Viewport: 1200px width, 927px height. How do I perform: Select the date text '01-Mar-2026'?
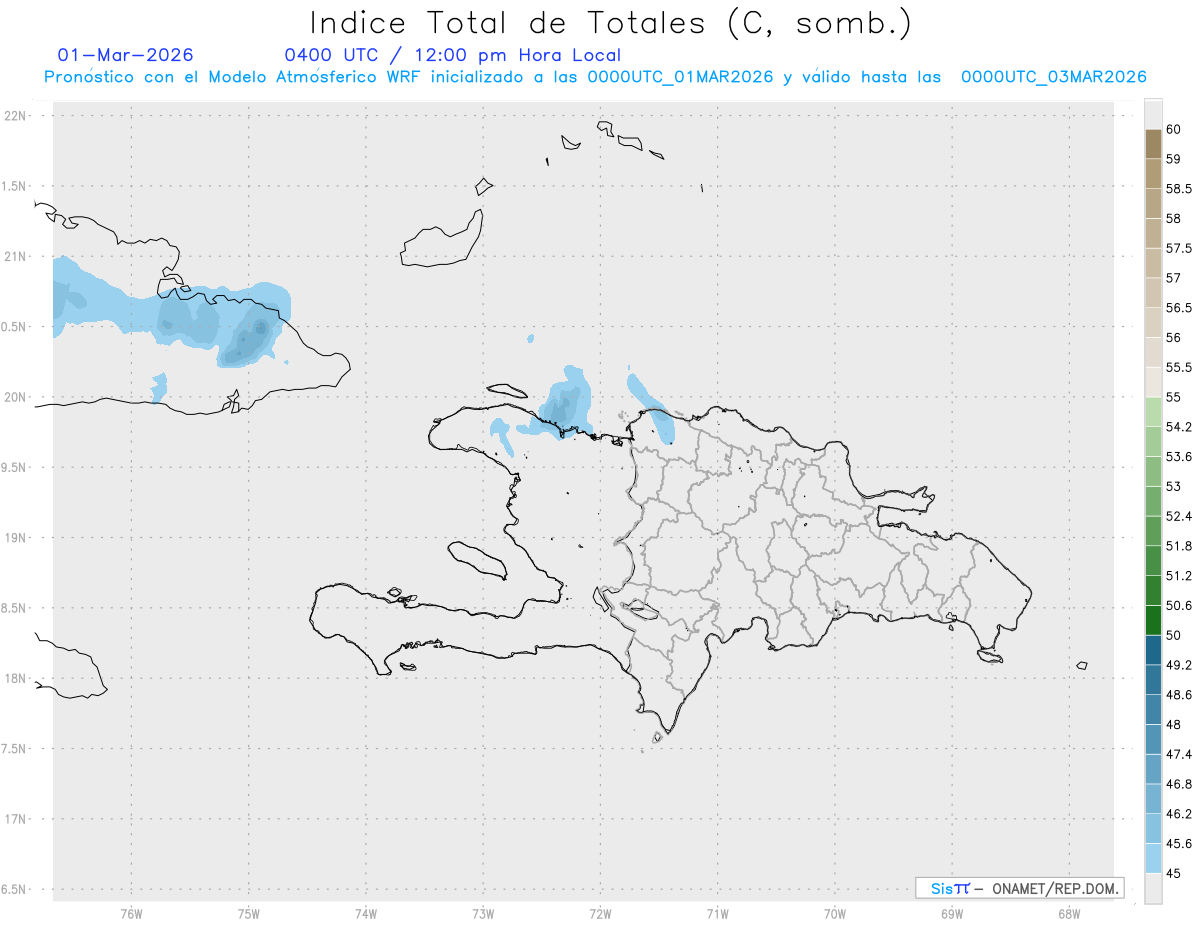[x=126, y=55]
